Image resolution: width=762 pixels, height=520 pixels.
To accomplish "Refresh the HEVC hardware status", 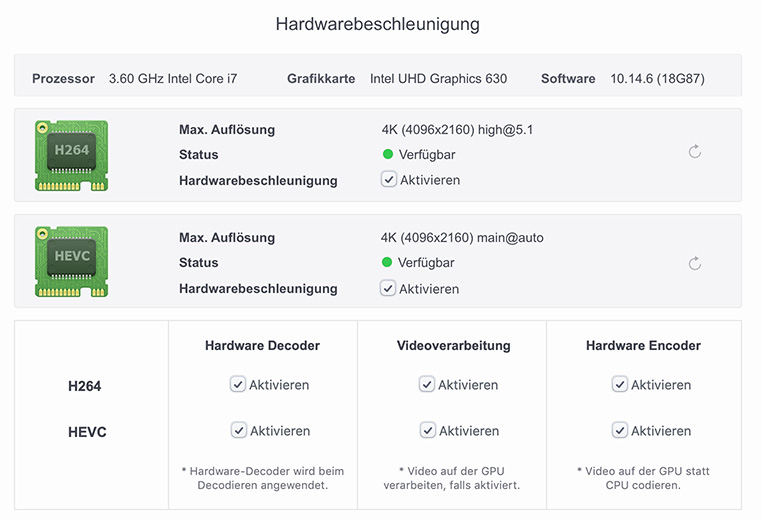I will pos(695,264).
